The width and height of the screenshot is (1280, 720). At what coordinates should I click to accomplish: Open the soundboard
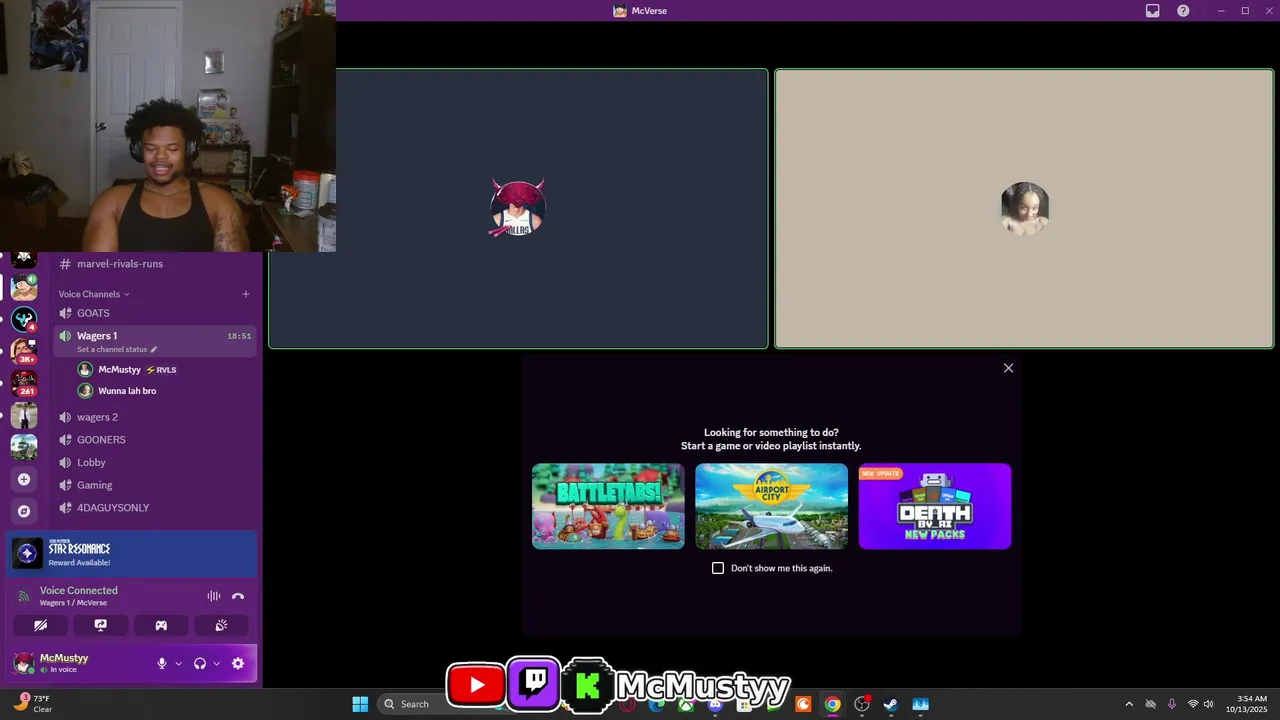tap(221, 625)
